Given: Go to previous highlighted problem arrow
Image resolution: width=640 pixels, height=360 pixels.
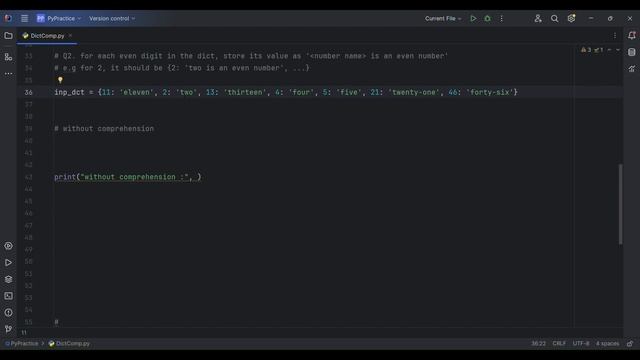Looking at the screenshot, I should click(x=609, y=50).
